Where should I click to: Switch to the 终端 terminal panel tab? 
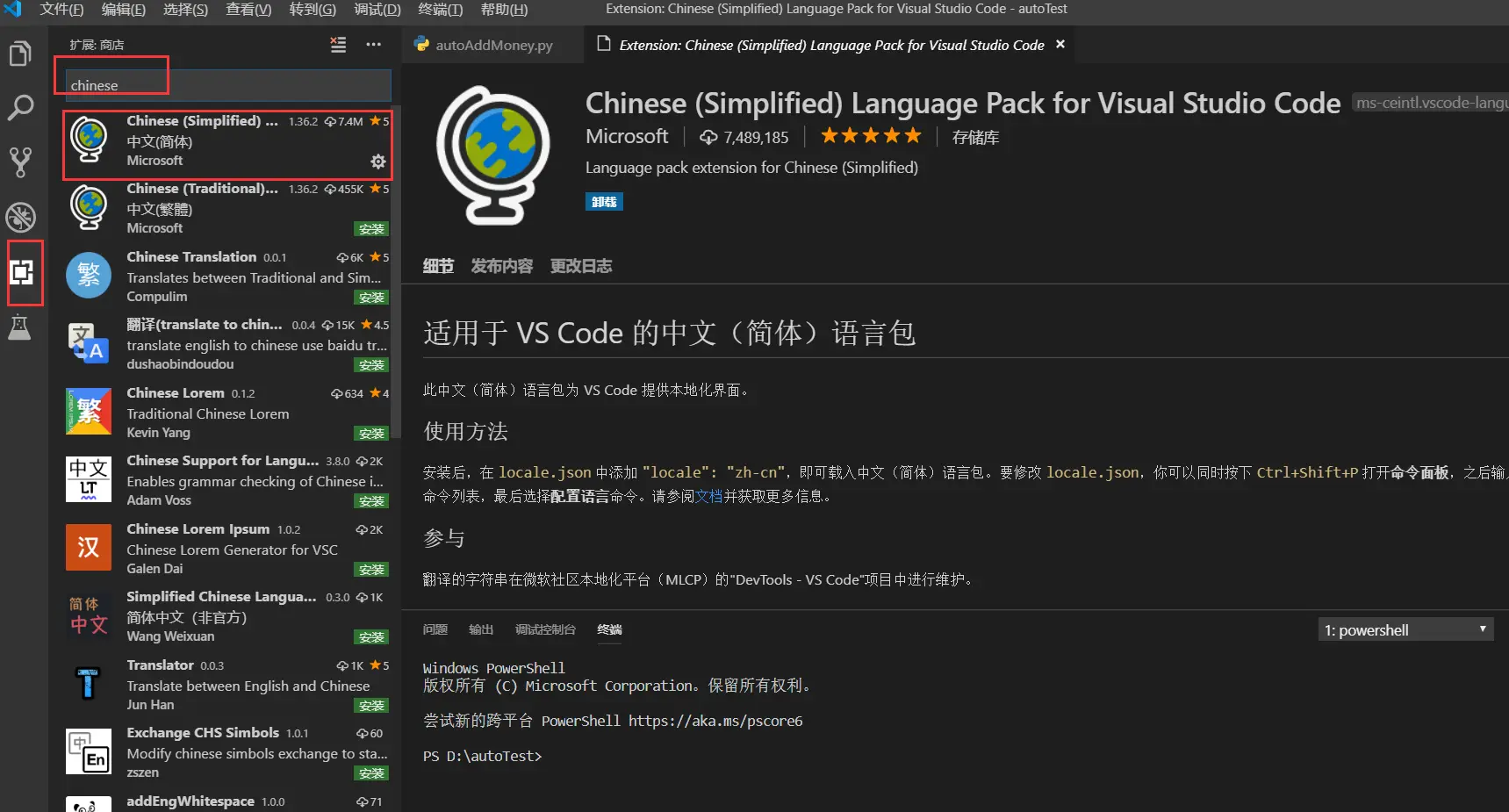point(609,629)
